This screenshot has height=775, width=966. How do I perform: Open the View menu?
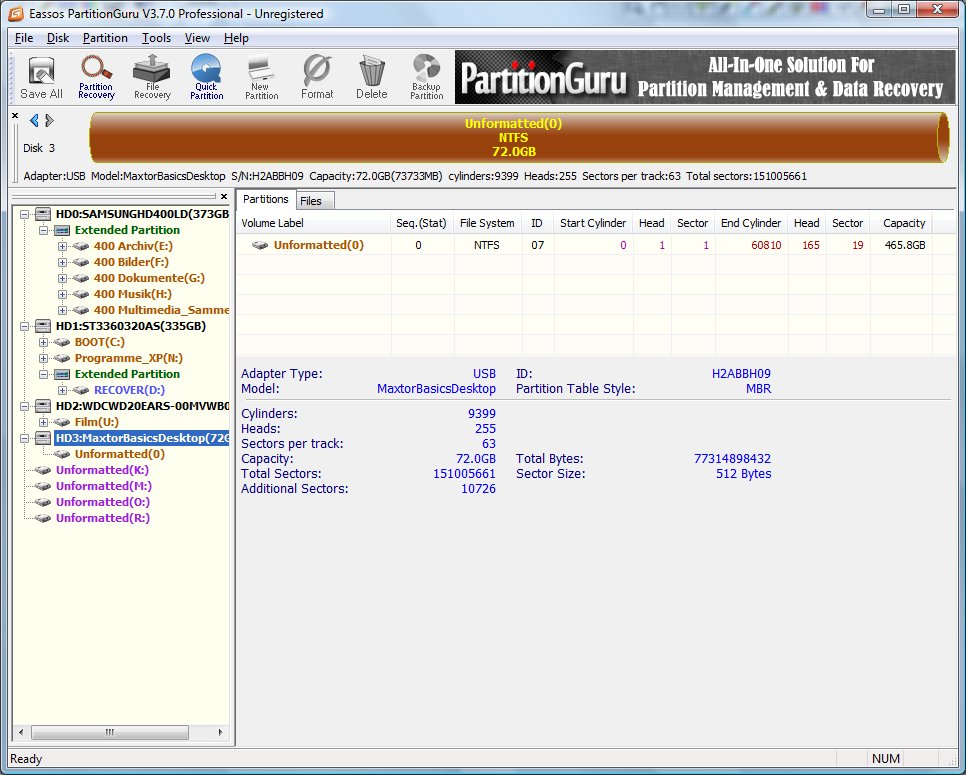(x=197, y=38)
